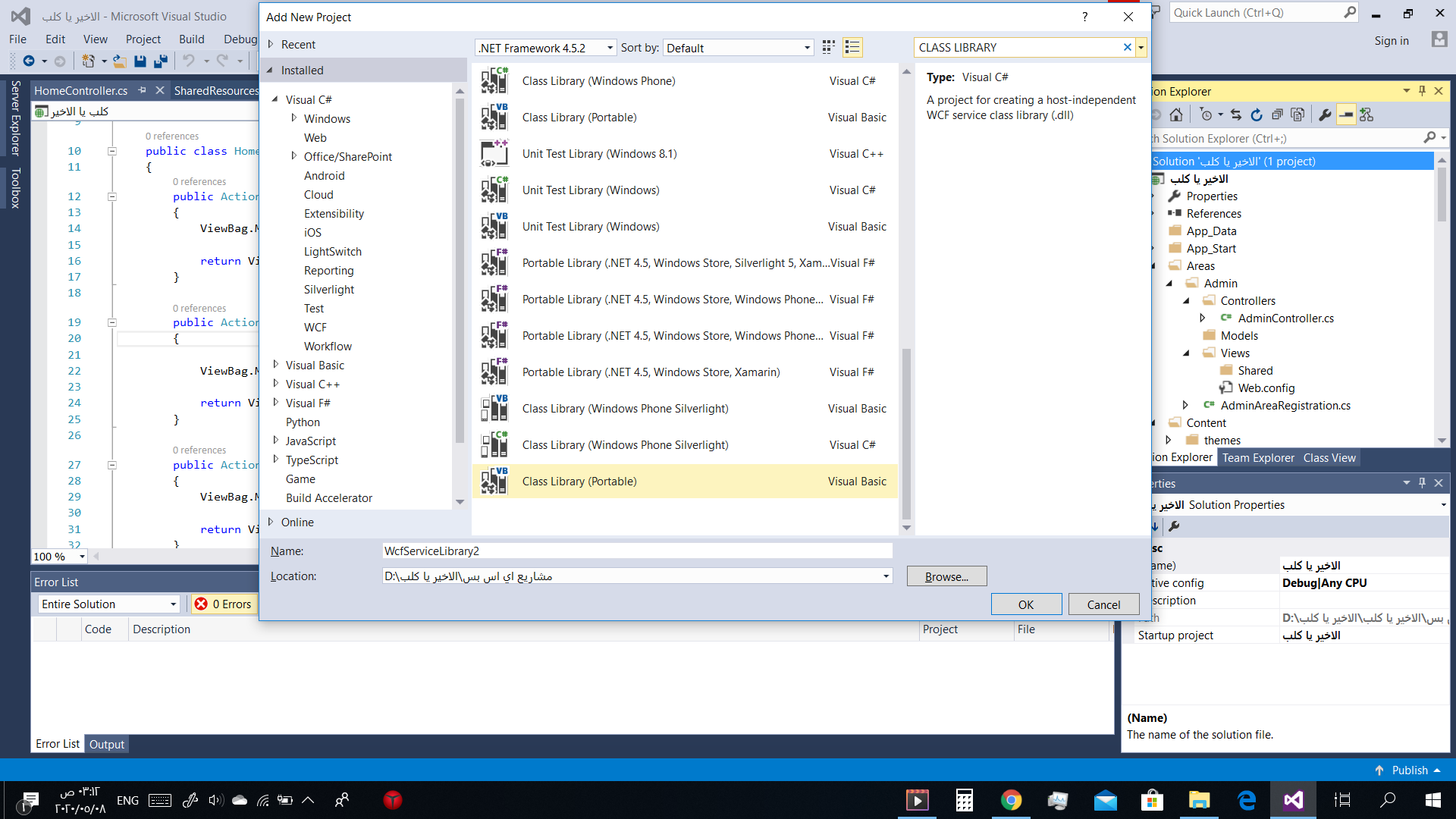The height and width of the screenshot is (819, 1456).
Task: Click the project Name input field
Action: tap(637, 551)
